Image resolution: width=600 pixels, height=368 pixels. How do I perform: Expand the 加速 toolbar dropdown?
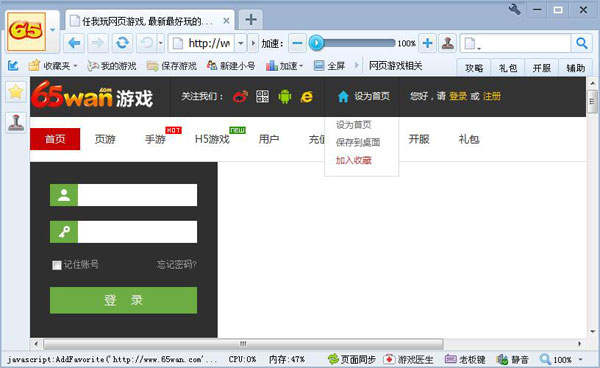pyautogui.click(x=284, y=66)
